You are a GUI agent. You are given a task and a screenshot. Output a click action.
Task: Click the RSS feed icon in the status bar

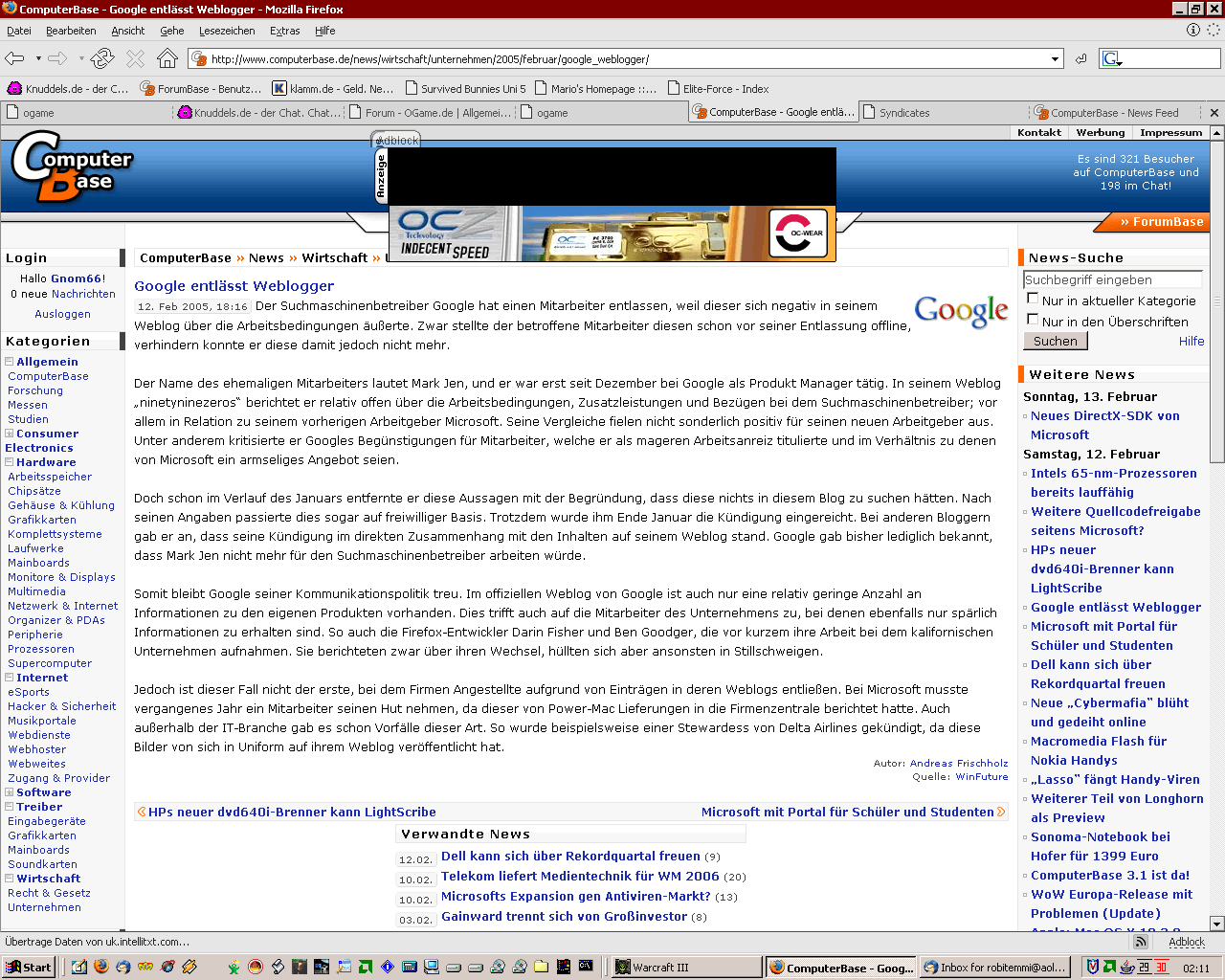coord(1141,942)
